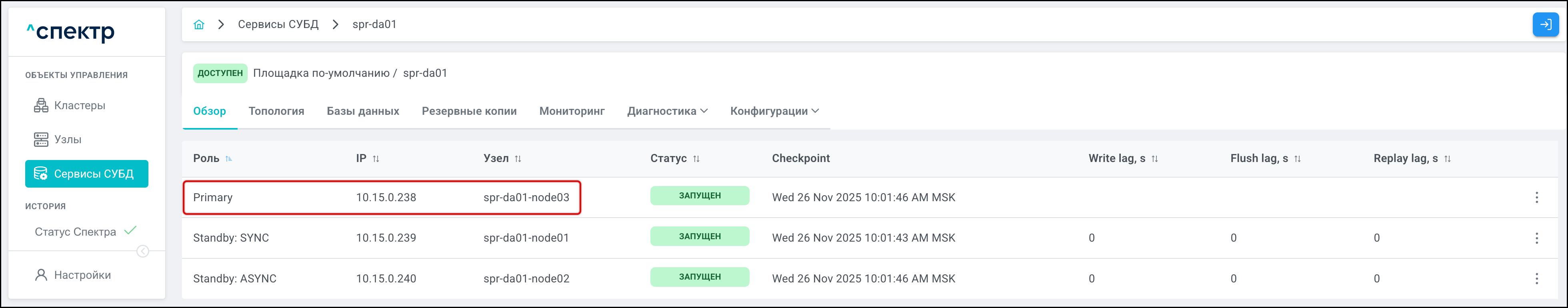The image size is (1568, 308).
Task: Click the home icon in breadcrumb
Action: (x=198, y=24)
